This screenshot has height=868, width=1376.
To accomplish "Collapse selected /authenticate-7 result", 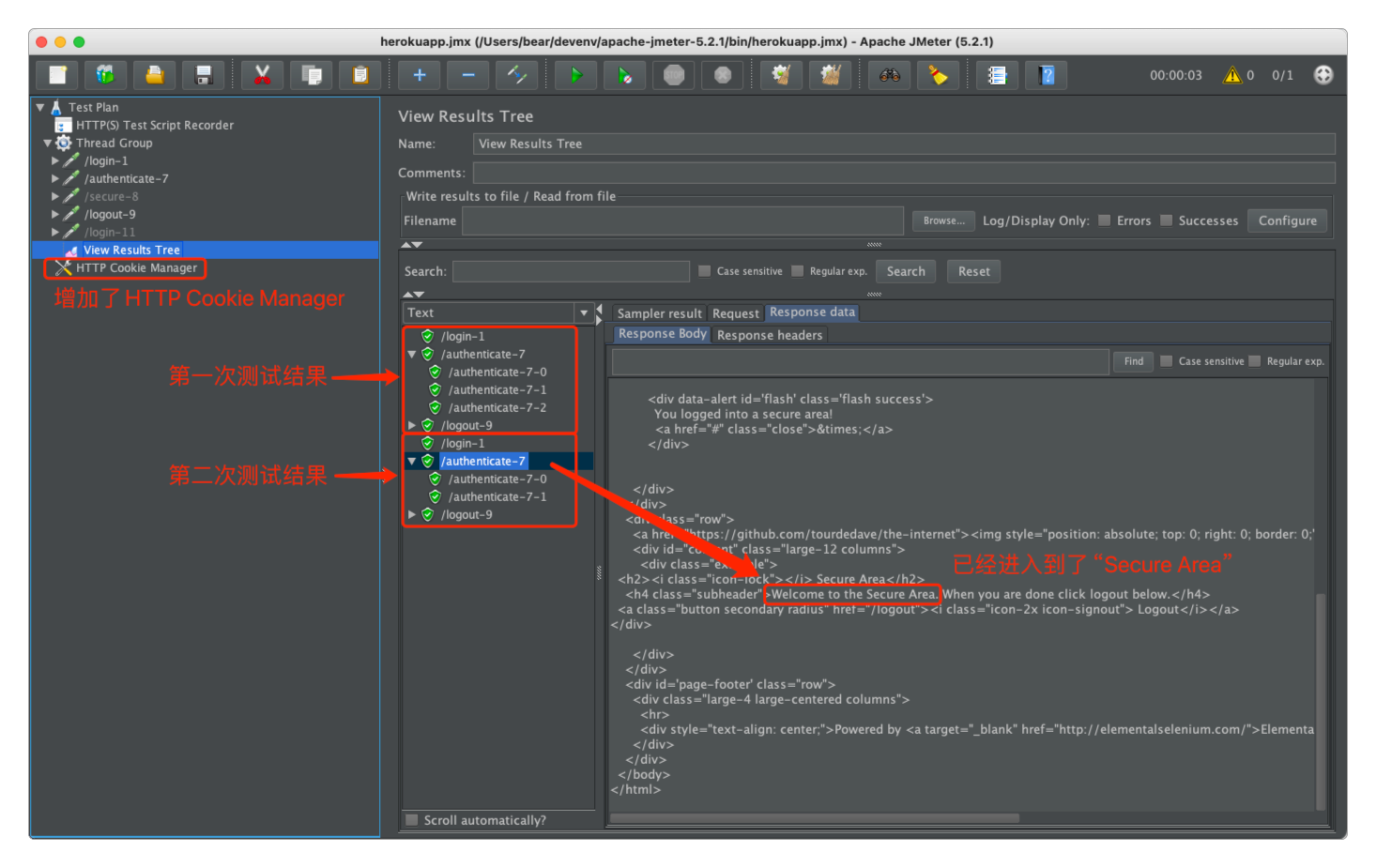I will click(411, 461).
